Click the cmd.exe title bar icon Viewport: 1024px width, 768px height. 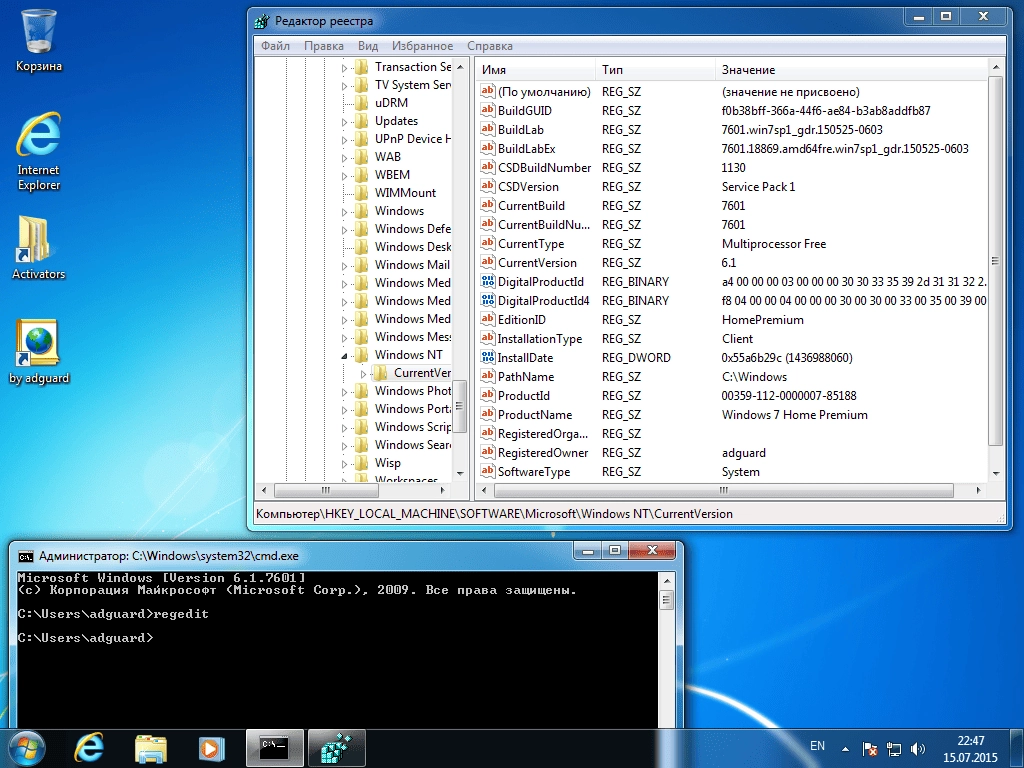[x=25, y=556]
